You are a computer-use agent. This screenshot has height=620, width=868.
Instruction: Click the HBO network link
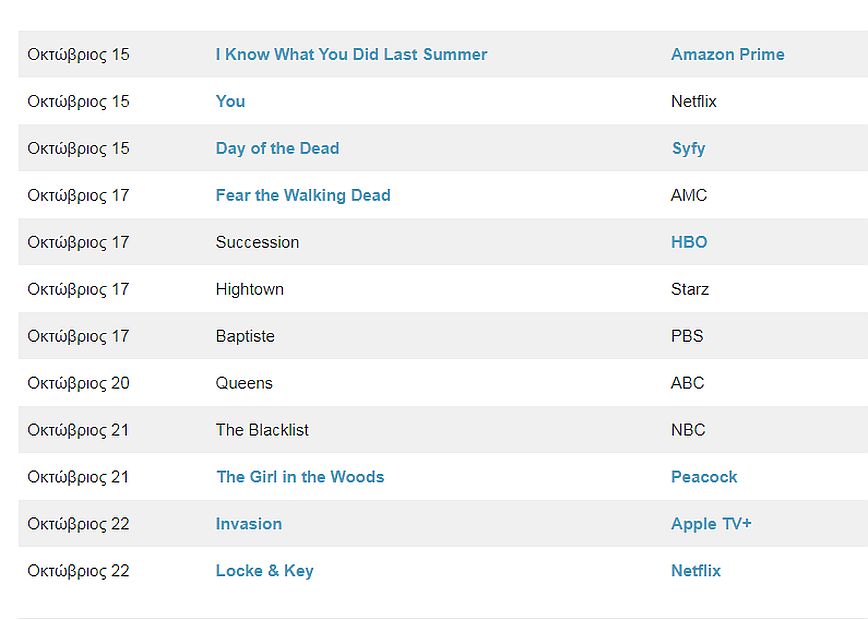[689, 242]
